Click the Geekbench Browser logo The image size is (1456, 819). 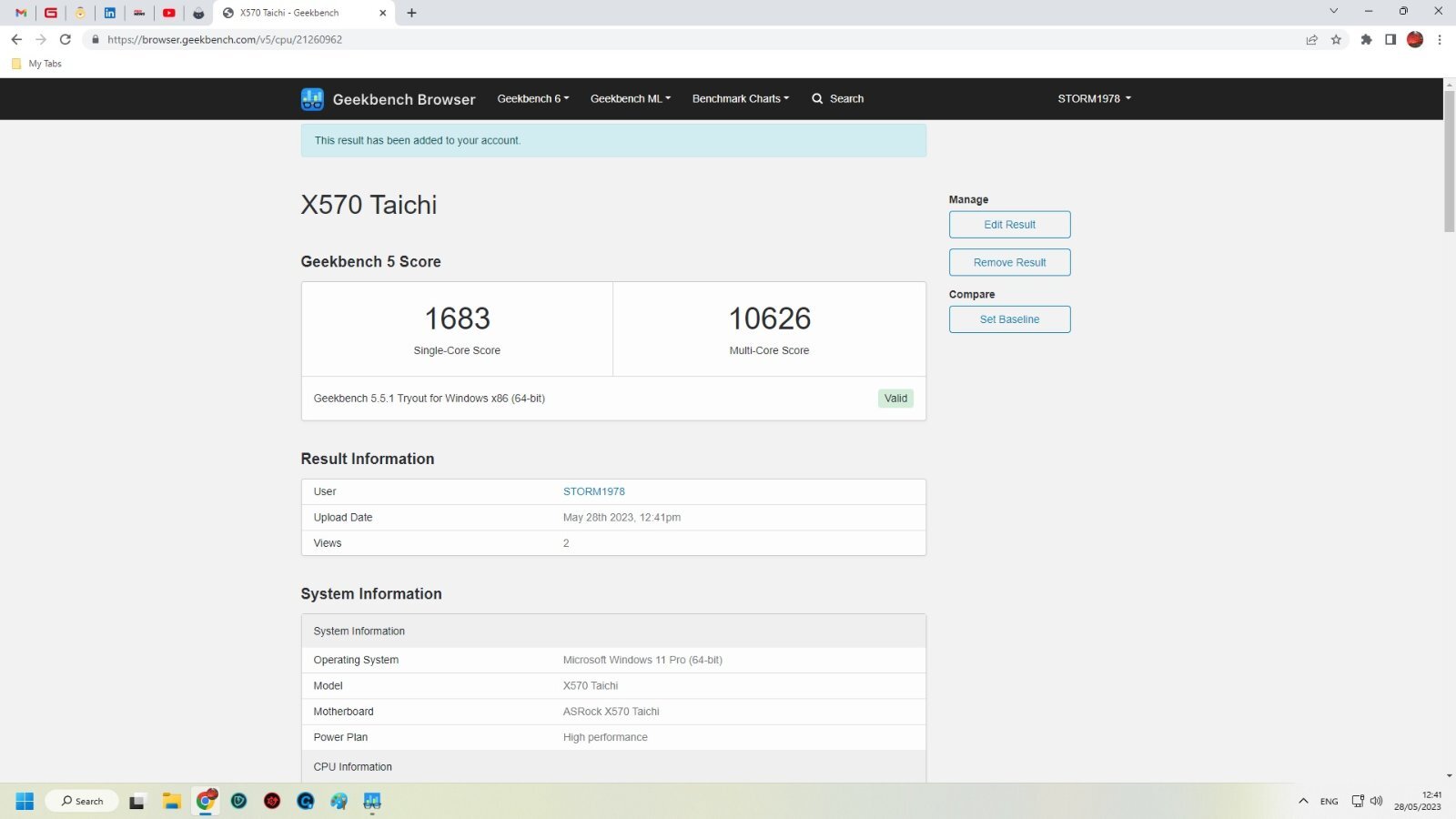click(x=388, y=99)
